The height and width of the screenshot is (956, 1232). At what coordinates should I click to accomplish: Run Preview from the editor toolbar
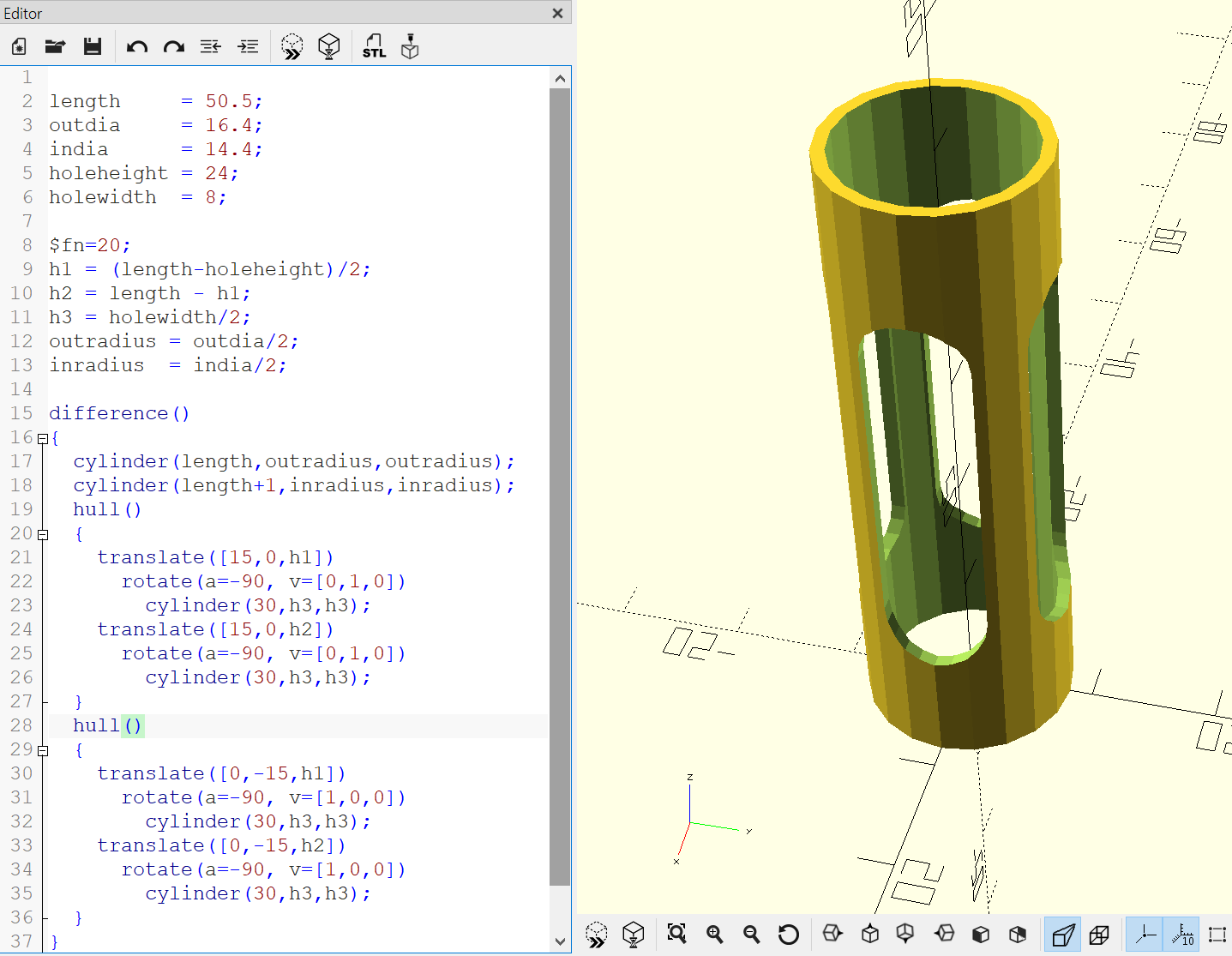(x=292, y=46)
